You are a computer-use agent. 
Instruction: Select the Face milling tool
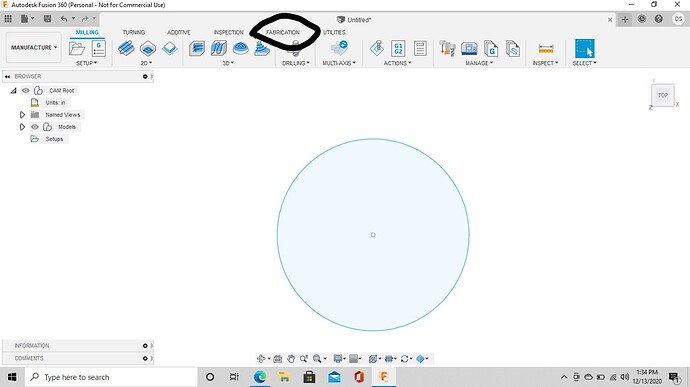(169, 48)
